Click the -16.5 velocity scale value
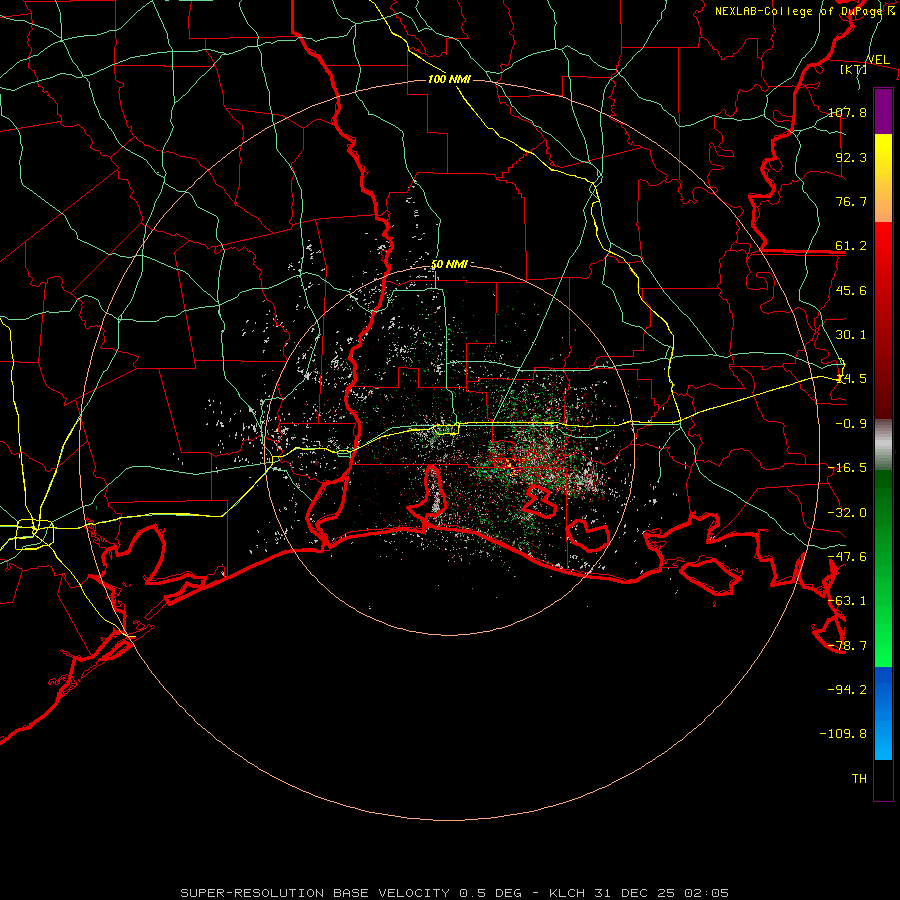Image resolution: width=900 pixels, height=900 pixels. coord(847,468)
